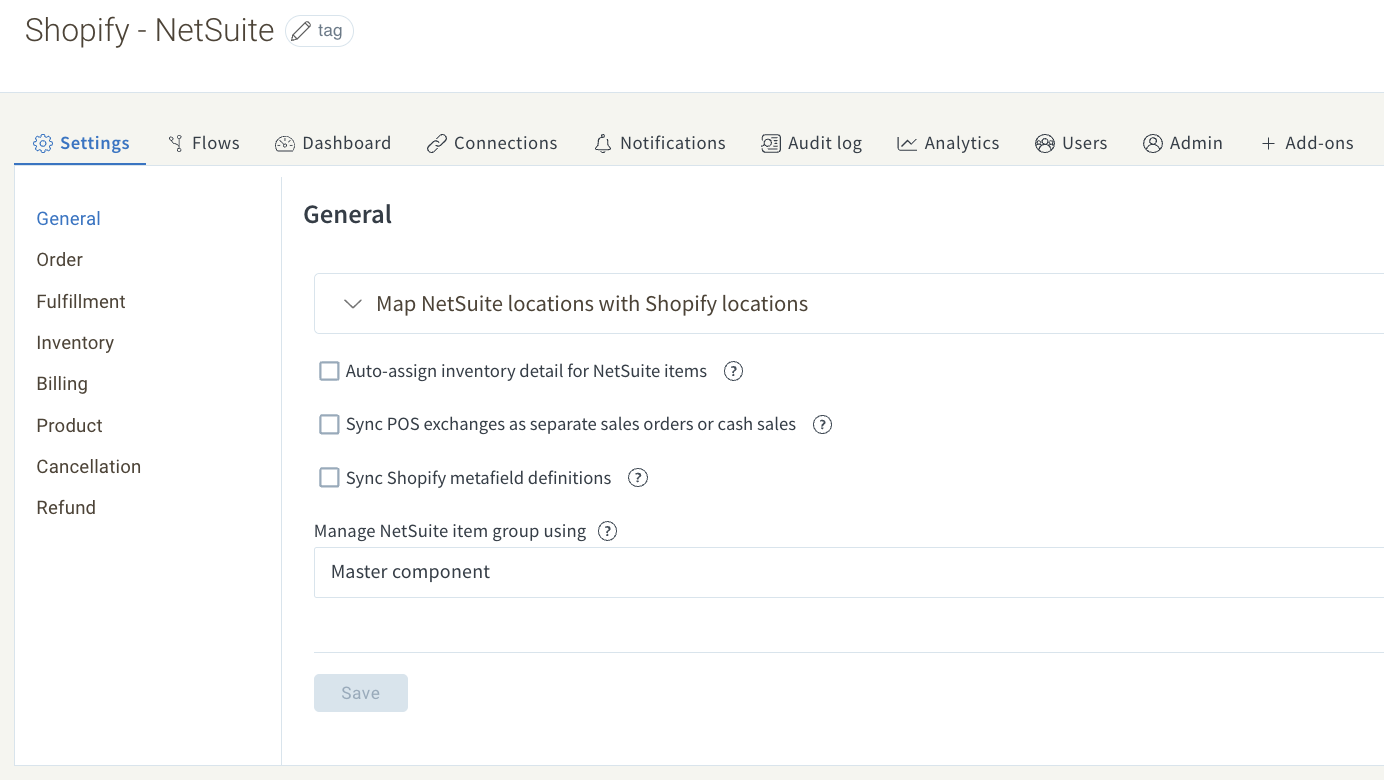
Task: Open the Notifications tab
Action: click(660, 143)
